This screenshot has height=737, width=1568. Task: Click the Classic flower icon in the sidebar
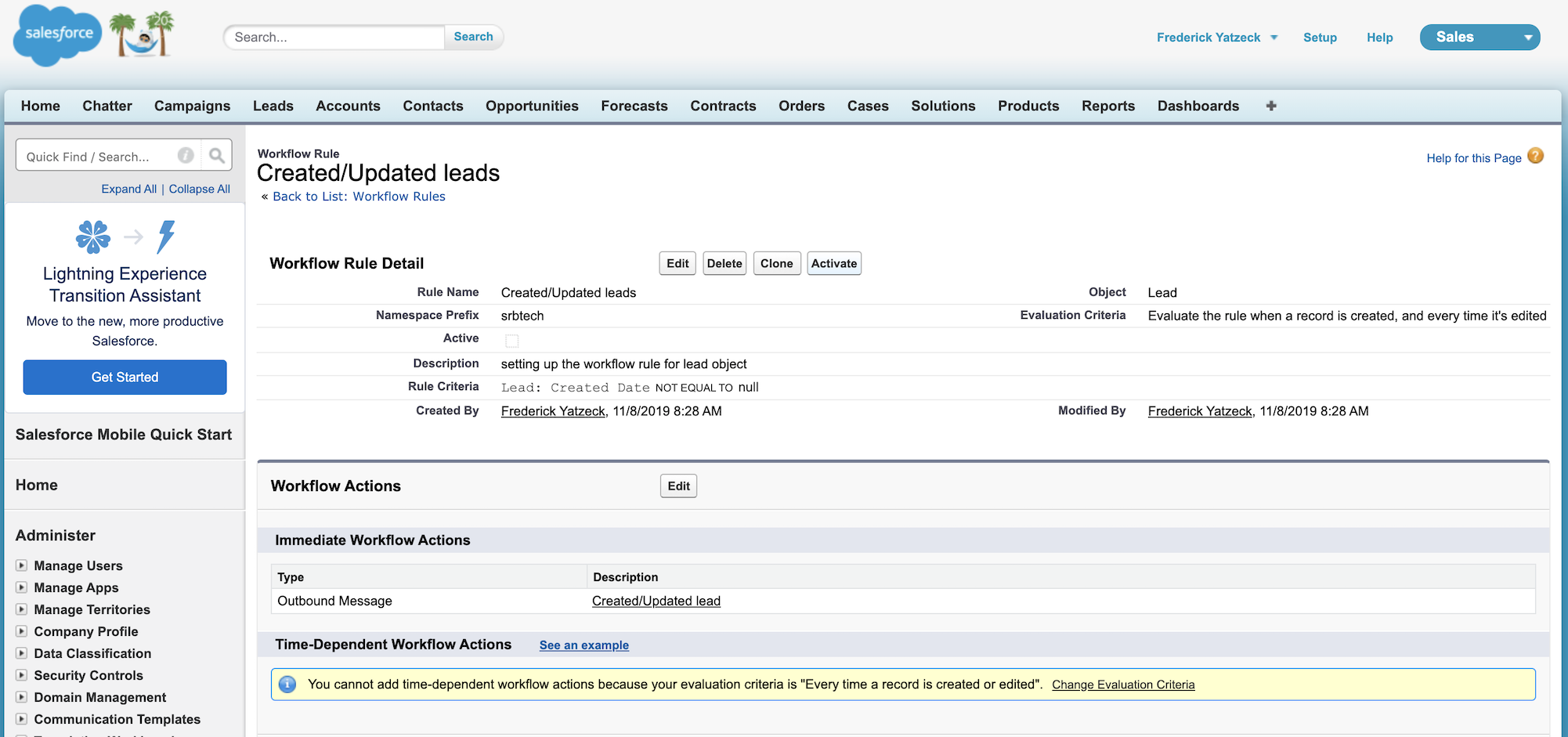[93, 237]
